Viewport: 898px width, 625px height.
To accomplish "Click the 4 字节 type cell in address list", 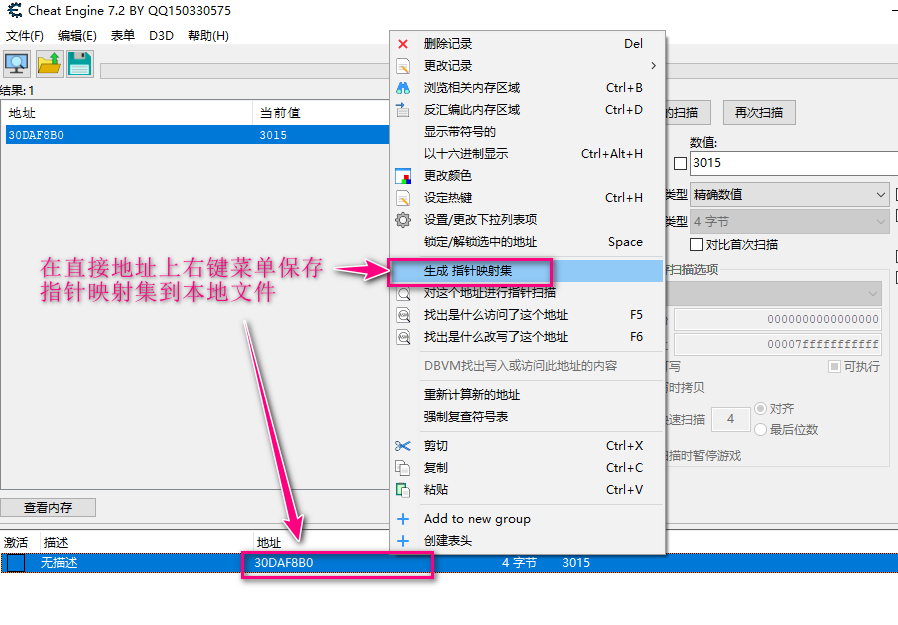I will (519, 563).
